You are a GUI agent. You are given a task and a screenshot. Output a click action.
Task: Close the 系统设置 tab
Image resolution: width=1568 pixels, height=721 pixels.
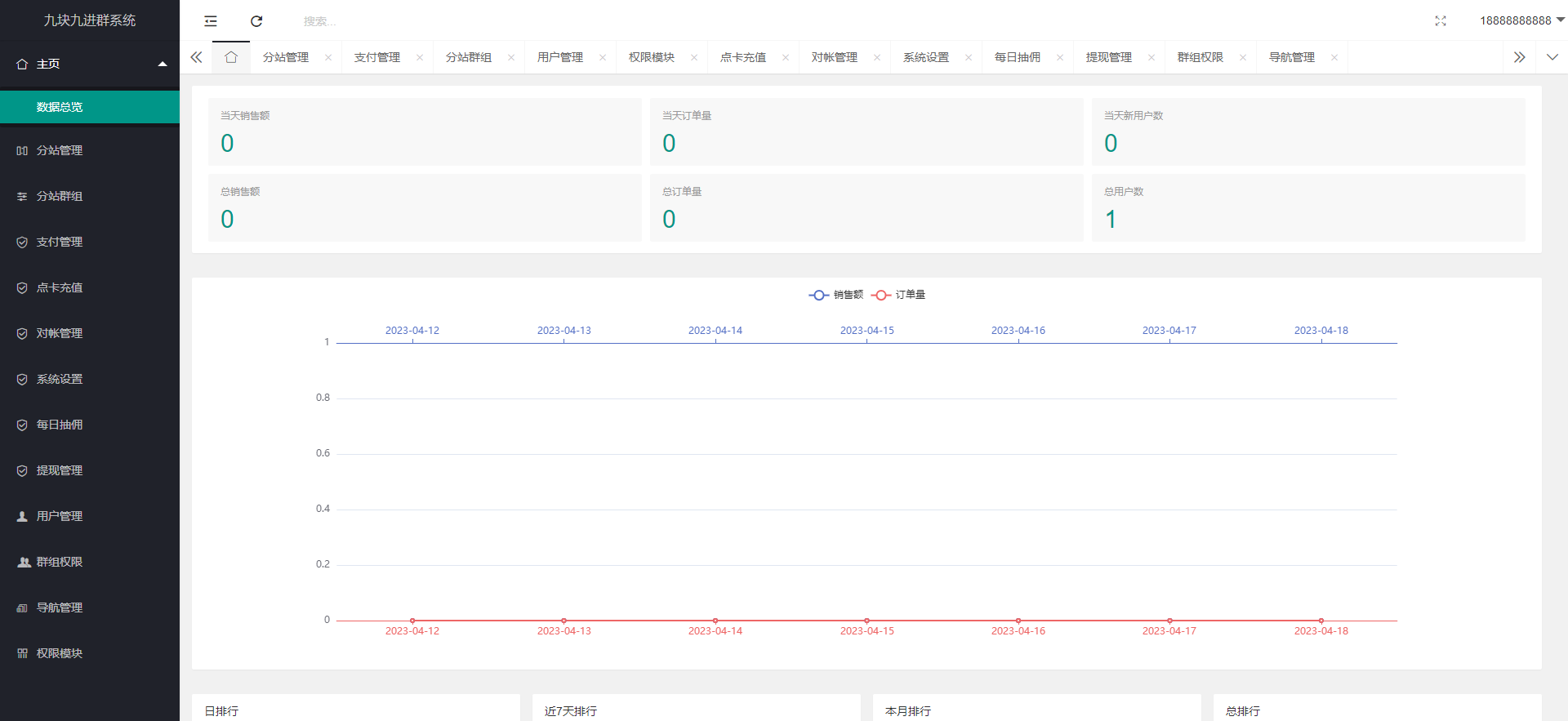(969, 57)
